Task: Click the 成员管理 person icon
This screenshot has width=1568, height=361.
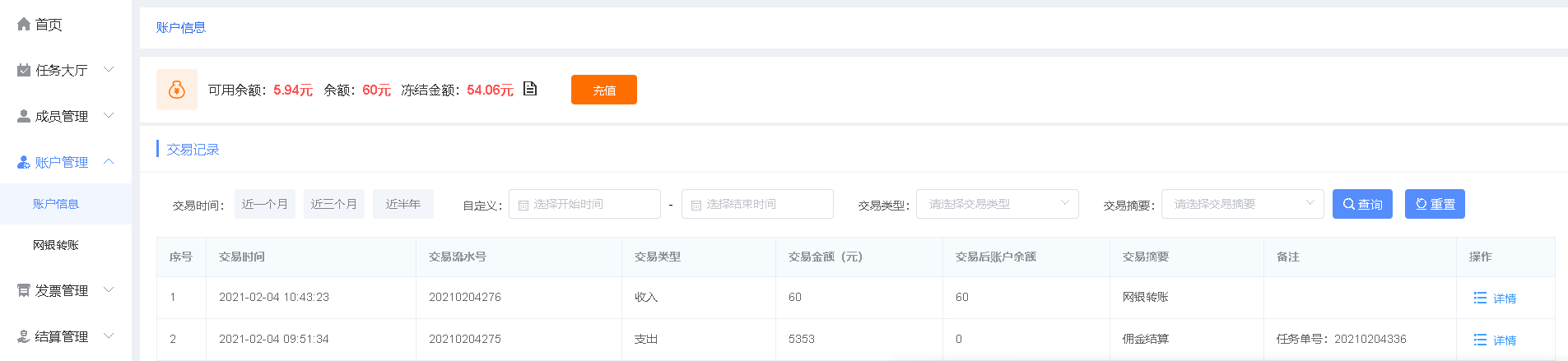Action: [x=24, y=117]
